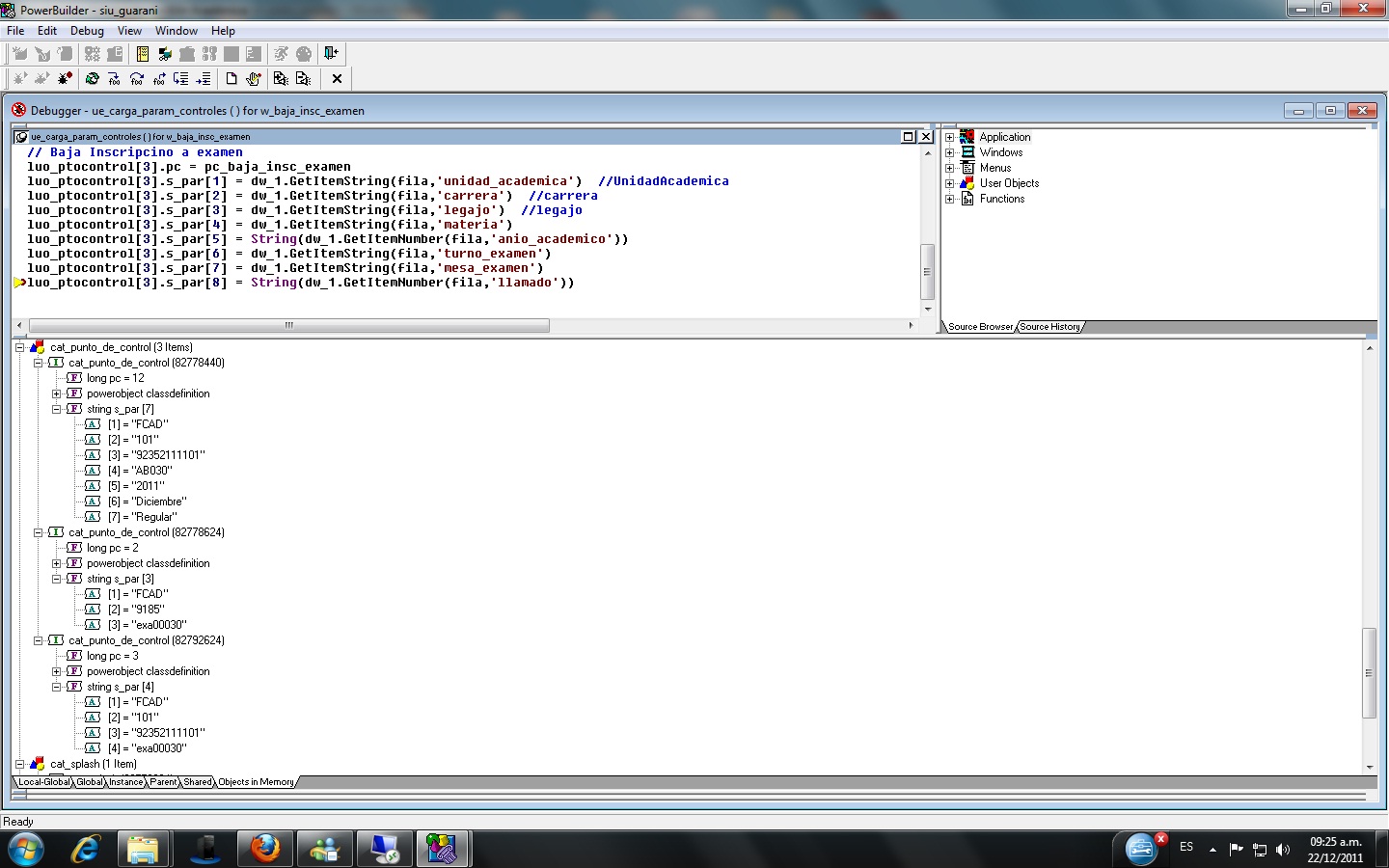Viewport: 1389px width, 868px height.
Task: Click the cat_punto_de_control (3 Items) class icon
Action: (x=38, y=347)
